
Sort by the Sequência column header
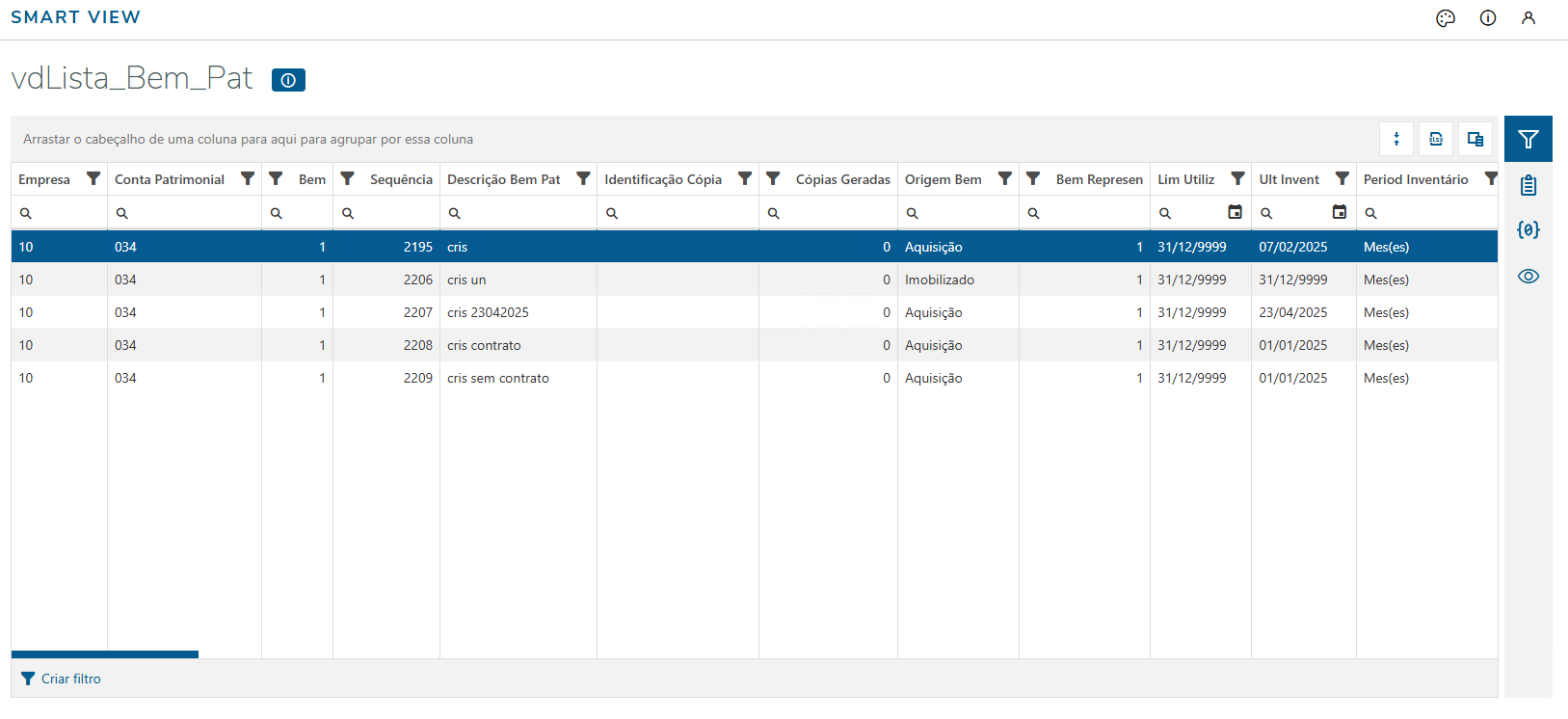coord(401,179)
